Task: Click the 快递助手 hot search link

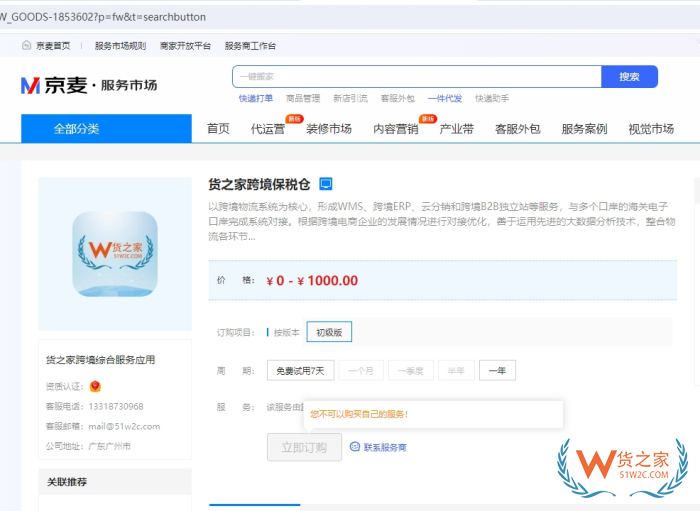Action: click(x=492, y=98)
